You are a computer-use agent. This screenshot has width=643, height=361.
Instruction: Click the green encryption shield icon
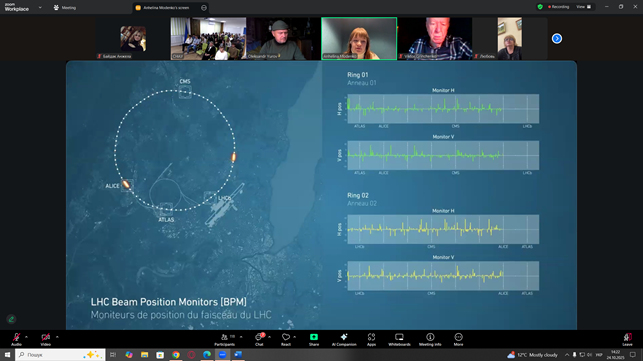tap(540, 7)
